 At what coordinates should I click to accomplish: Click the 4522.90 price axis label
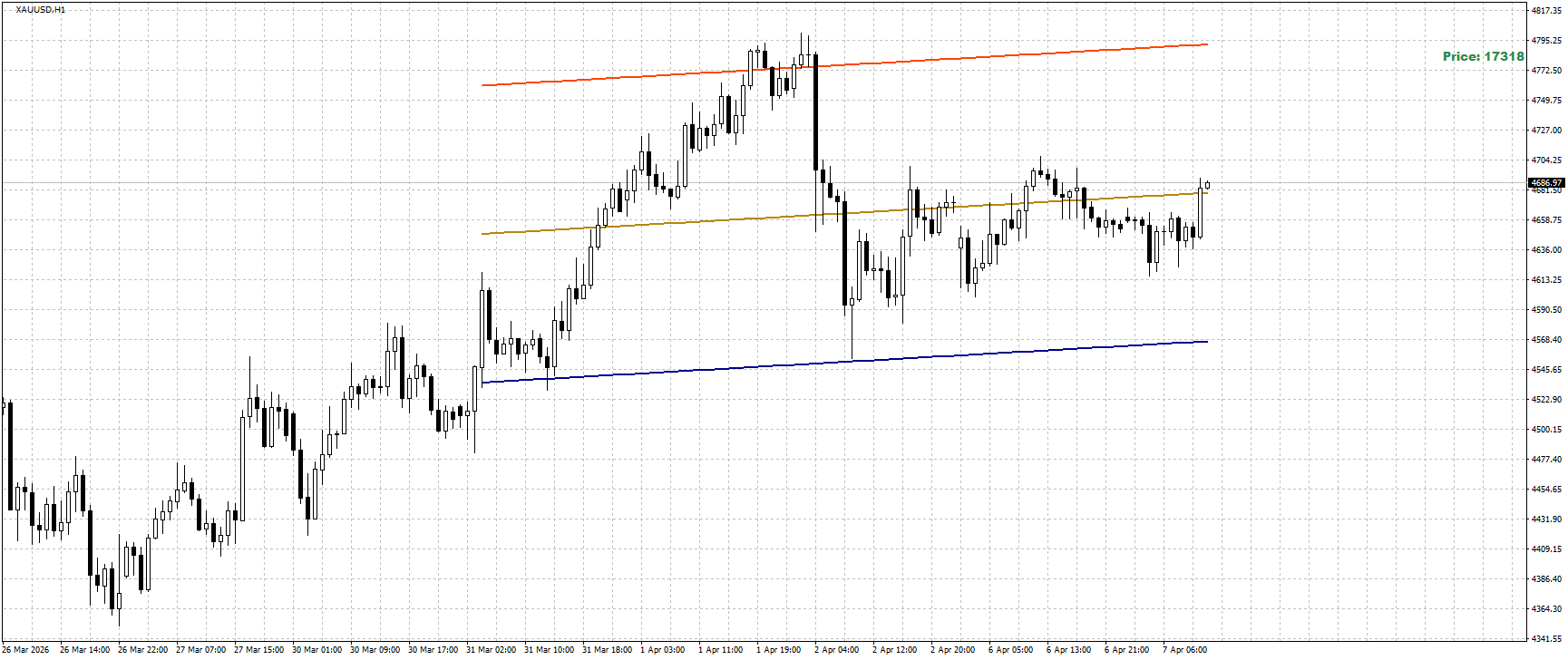pyautogui.click(x=1546, y=400)
